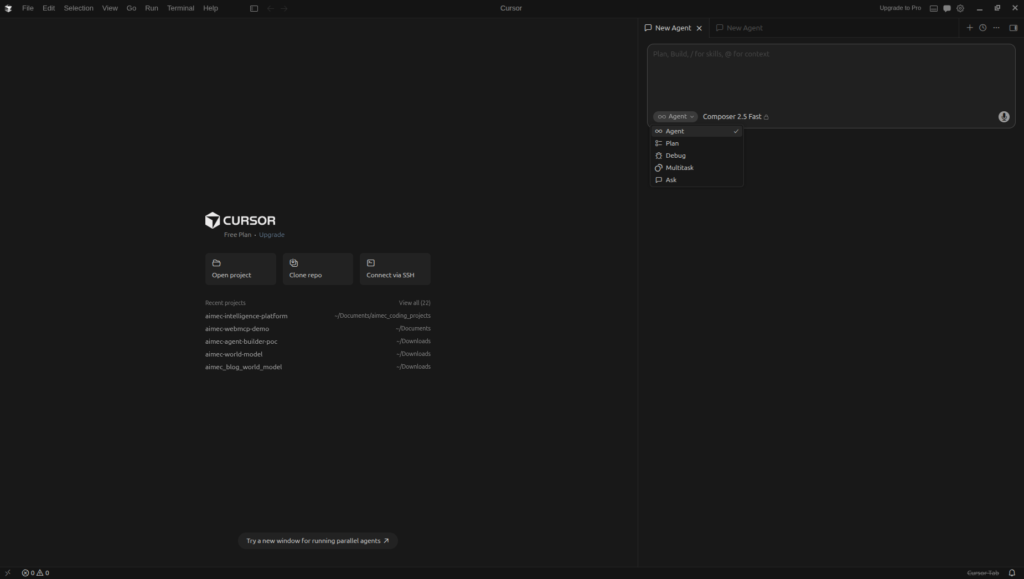Click the Open project button
This screenshot has height=579, width=1024.
[241, 269]
